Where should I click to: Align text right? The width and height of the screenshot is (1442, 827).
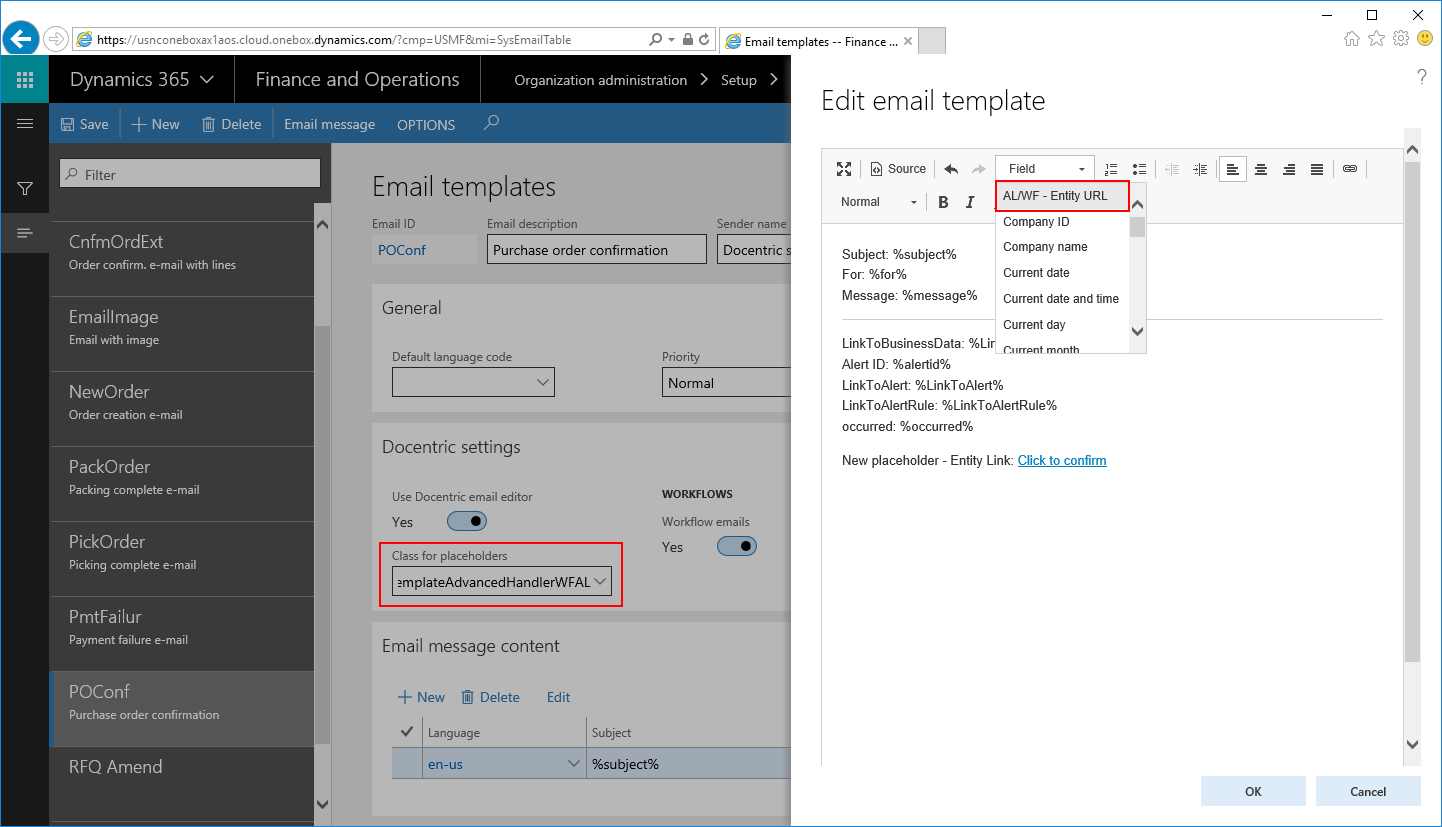coord(1289,169)
